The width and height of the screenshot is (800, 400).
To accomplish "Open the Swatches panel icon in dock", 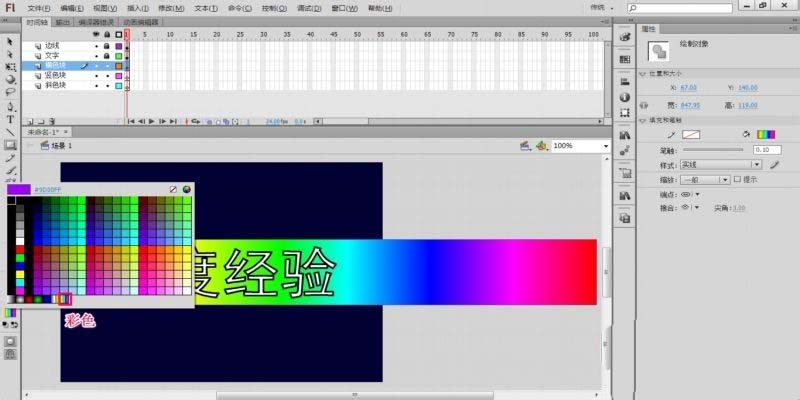I will coord(624,59).
